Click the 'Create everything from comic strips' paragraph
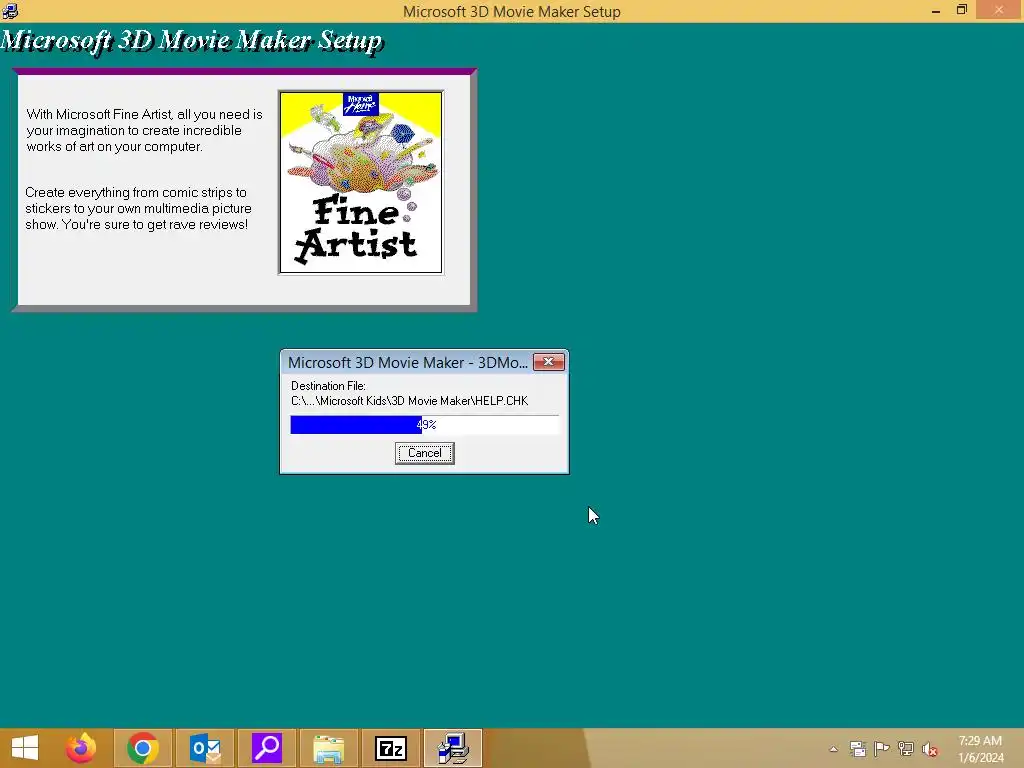Screen dimensions: 1024x768 click(138, 208)
